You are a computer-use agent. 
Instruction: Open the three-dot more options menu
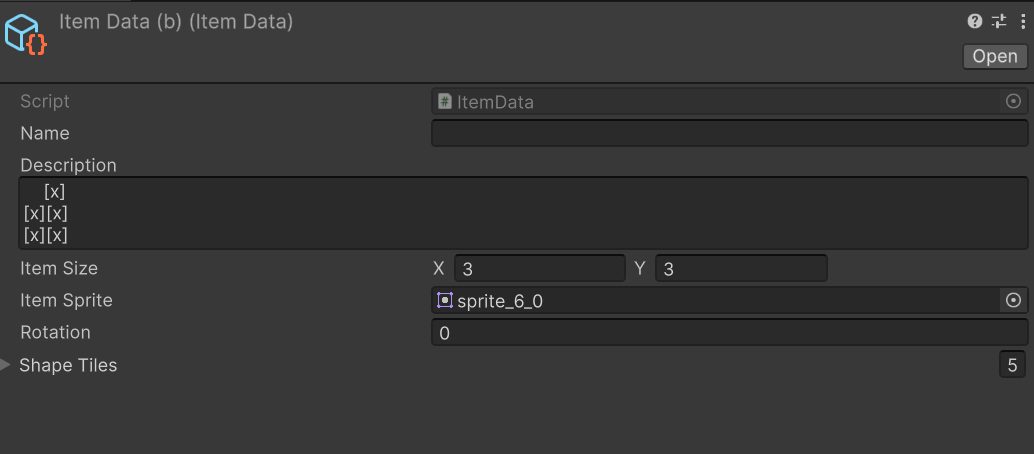(1022, 21)
